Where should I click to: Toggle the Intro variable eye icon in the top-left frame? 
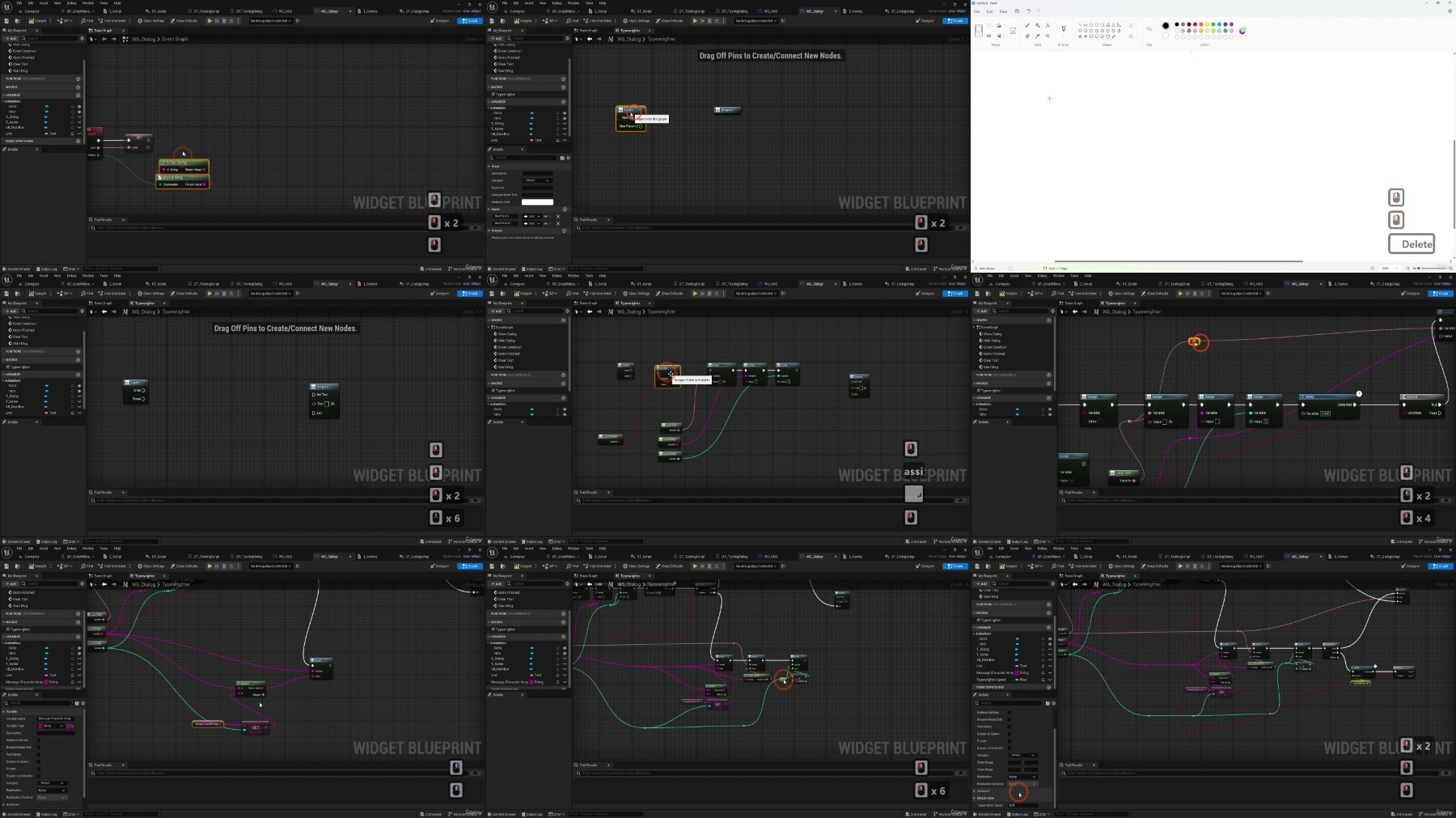pos(79,112)
